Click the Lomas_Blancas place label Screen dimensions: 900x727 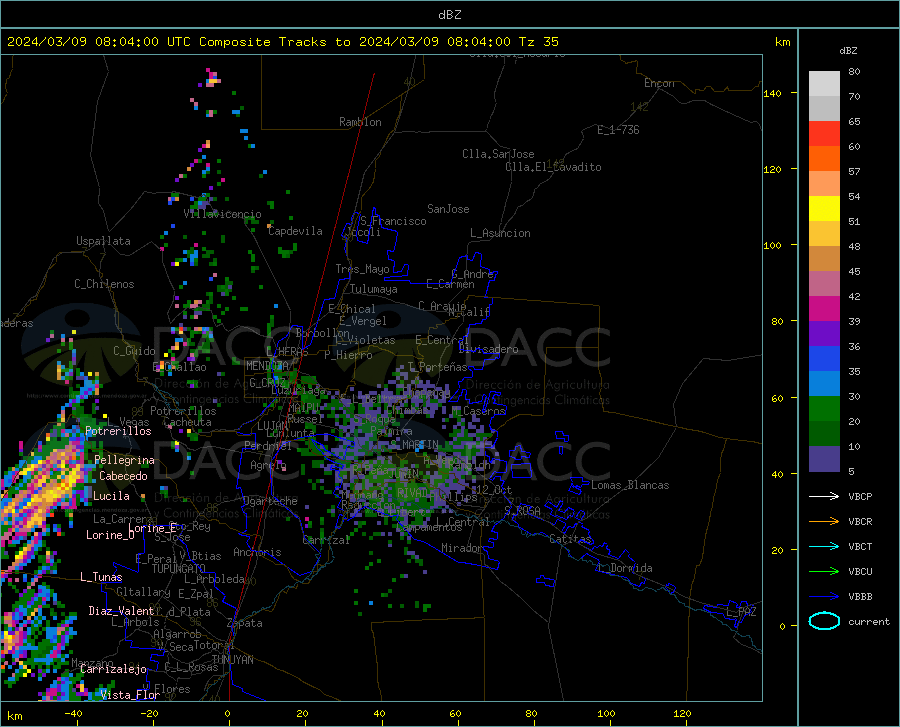pyautogui.click(x=630, y=485)
